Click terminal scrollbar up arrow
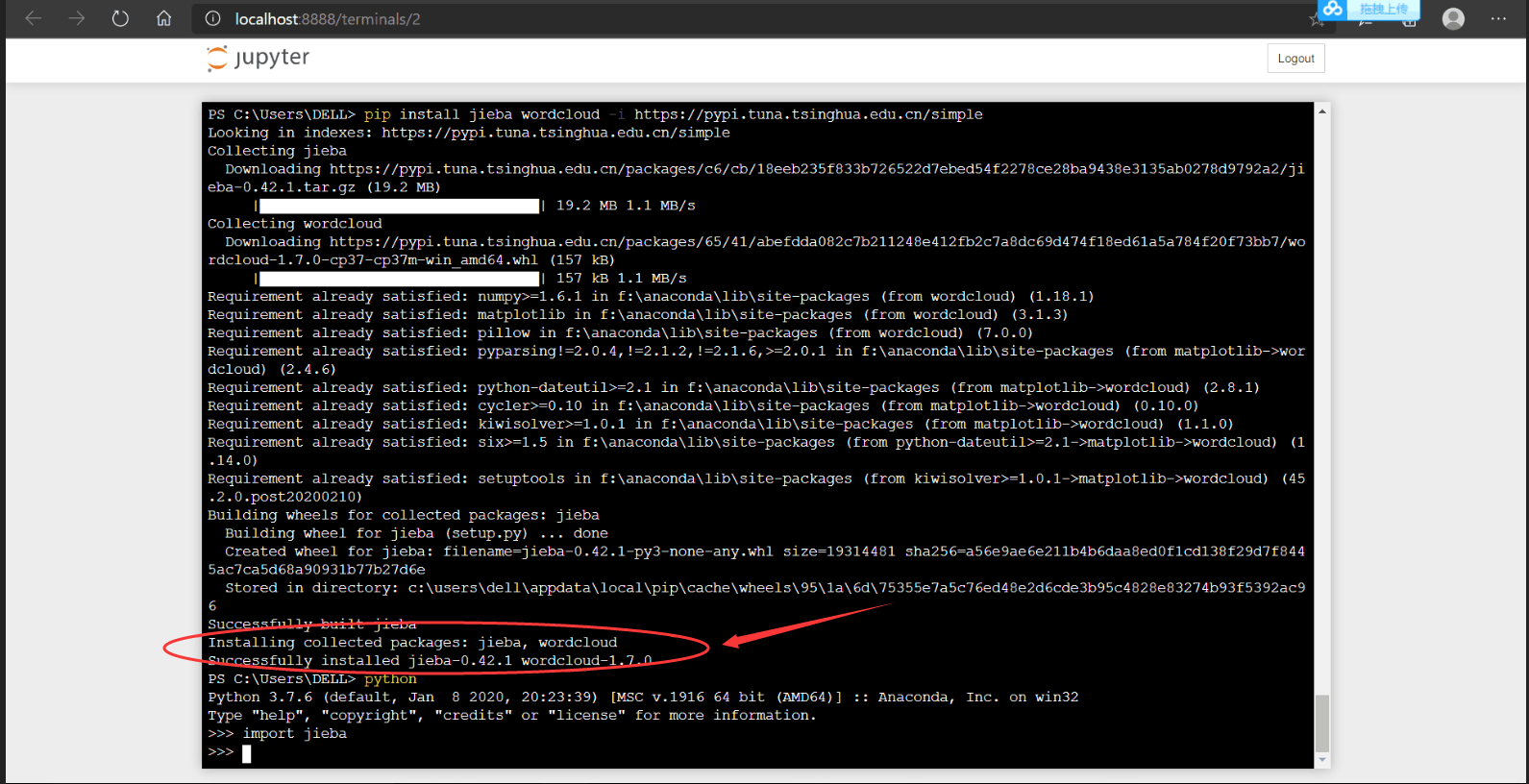 (x=1322, y=111)
